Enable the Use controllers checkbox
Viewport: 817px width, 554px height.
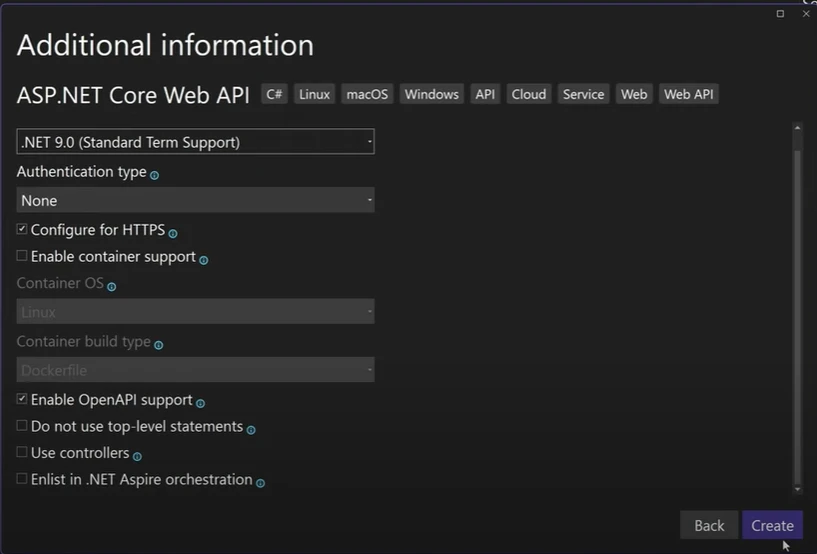[x=22, y=452]
